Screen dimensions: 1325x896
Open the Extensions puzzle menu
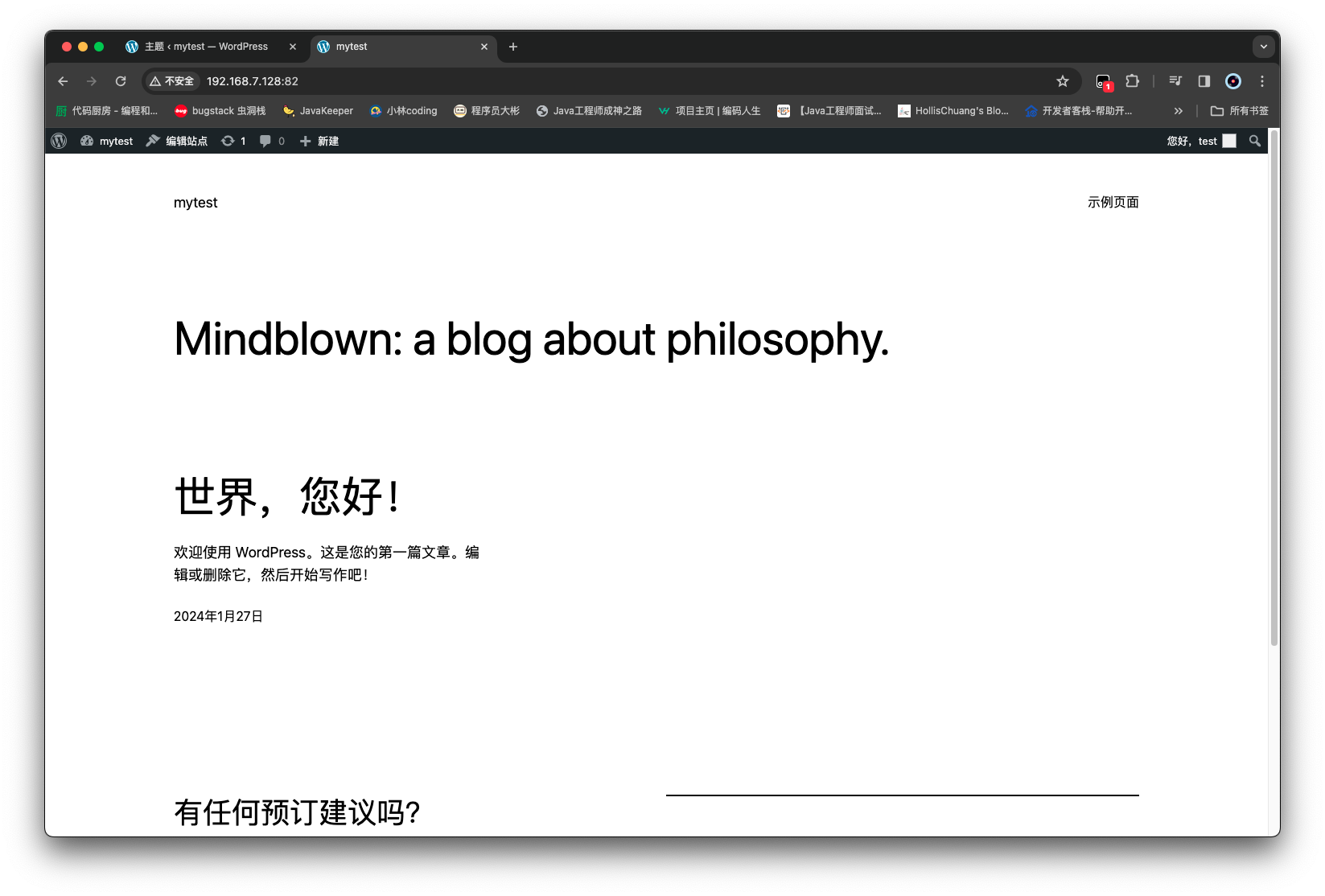[1133, 81]
